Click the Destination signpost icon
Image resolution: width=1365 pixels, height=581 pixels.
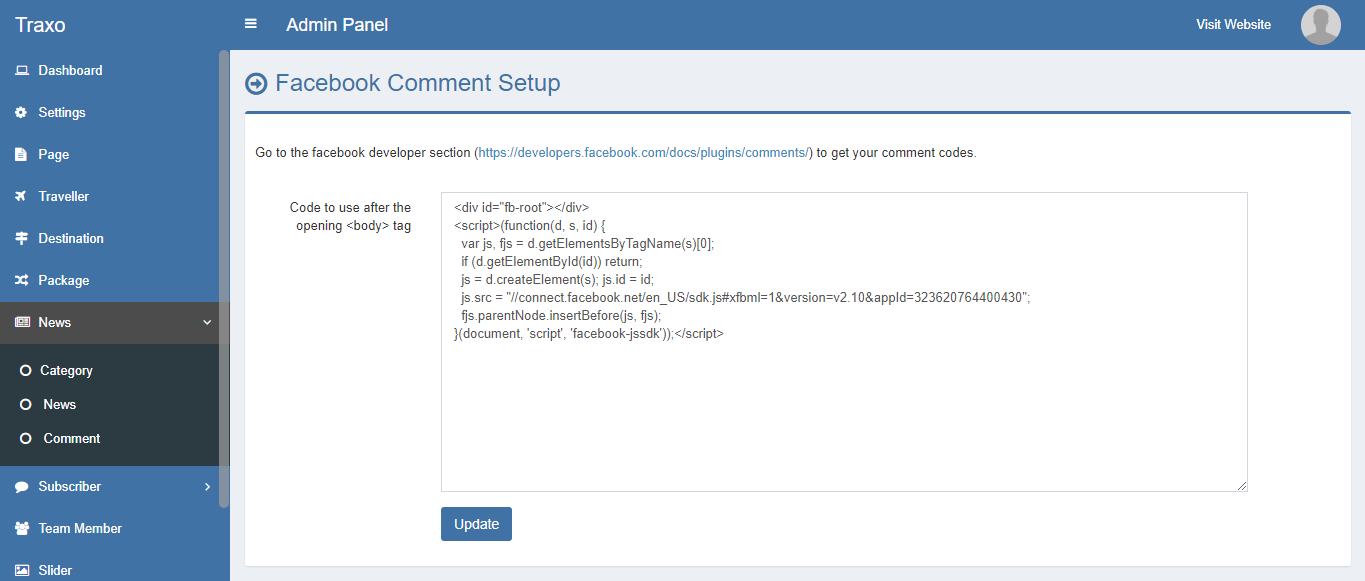pos(21,239)
